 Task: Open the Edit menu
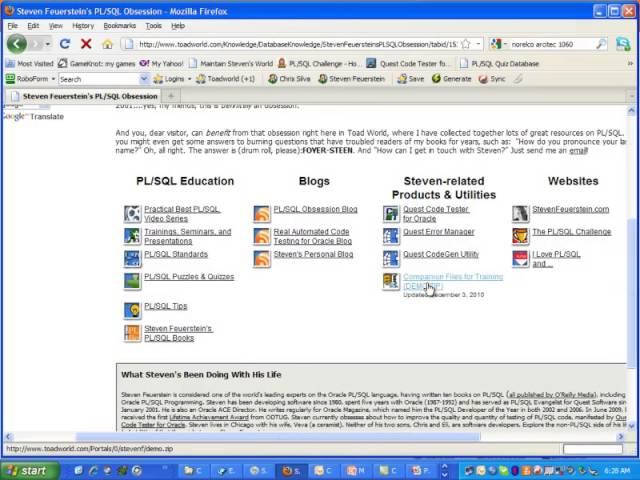(33, 26)
